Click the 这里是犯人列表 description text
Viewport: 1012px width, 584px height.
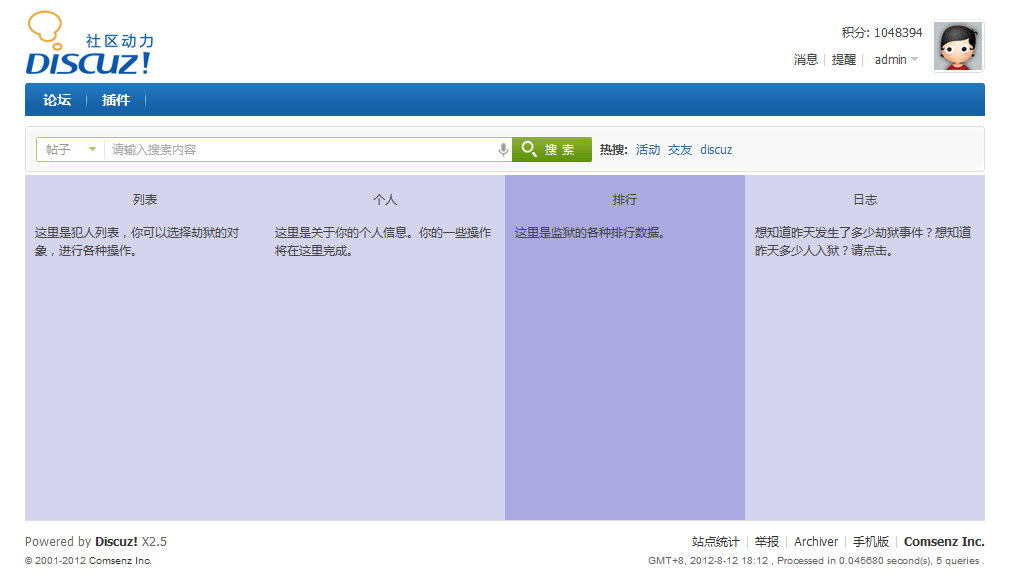tap(137, 242)
